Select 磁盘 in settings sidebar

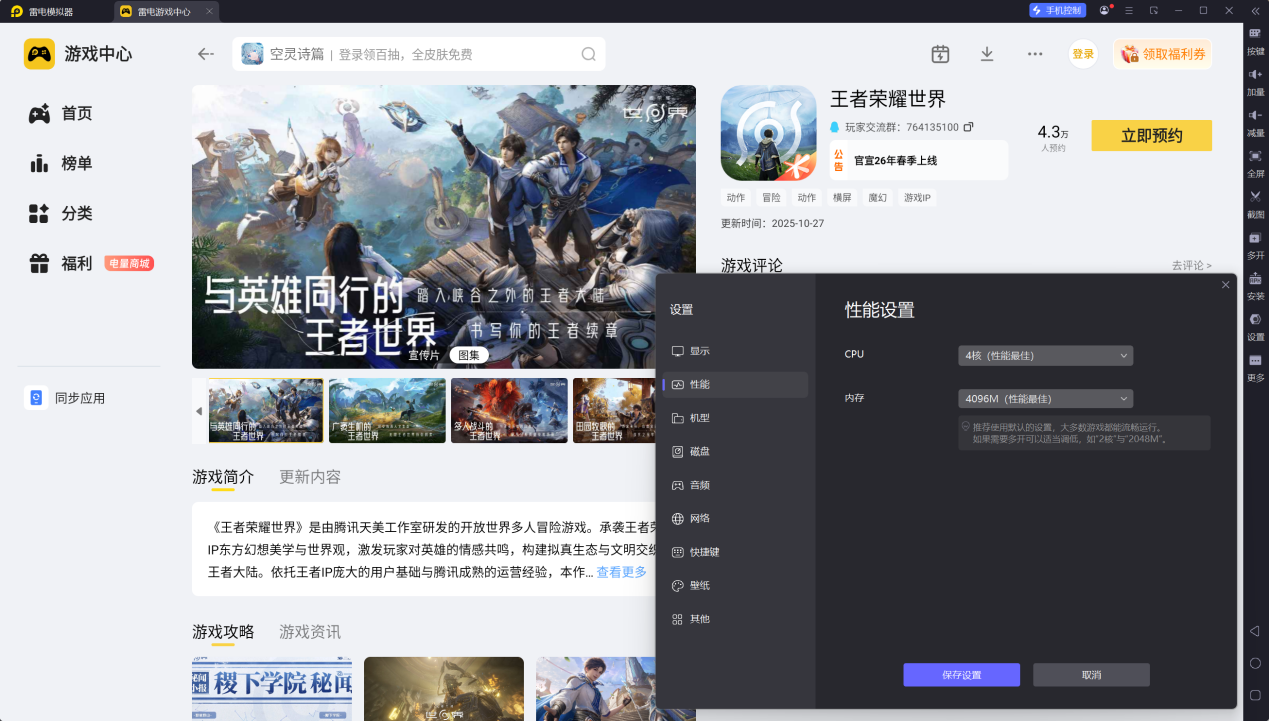point(735,452)
